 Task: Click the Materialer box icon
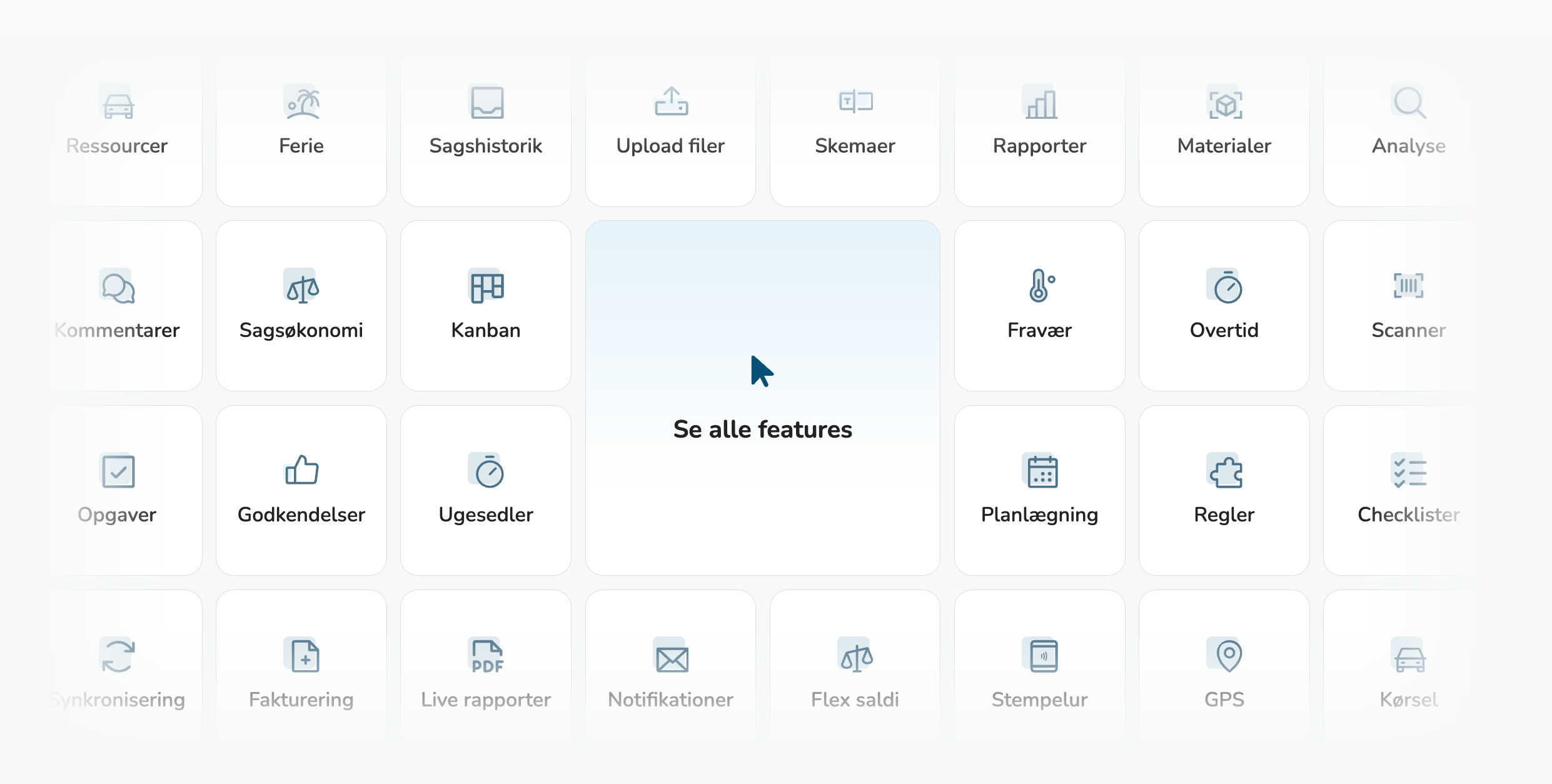click(x=1225, y=103)
